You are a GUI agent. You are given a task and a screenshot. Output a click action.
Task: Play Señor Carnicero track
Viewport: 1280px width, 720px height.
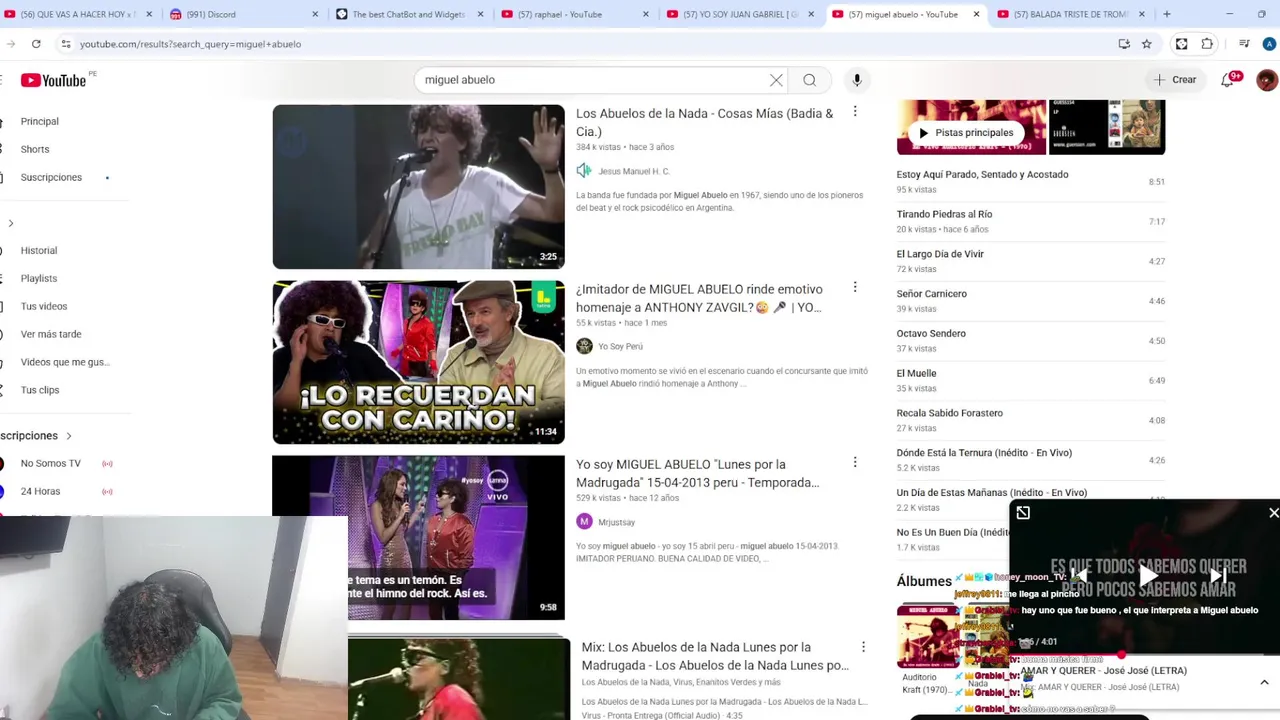pyautogui.click(x=1031, y=300)
